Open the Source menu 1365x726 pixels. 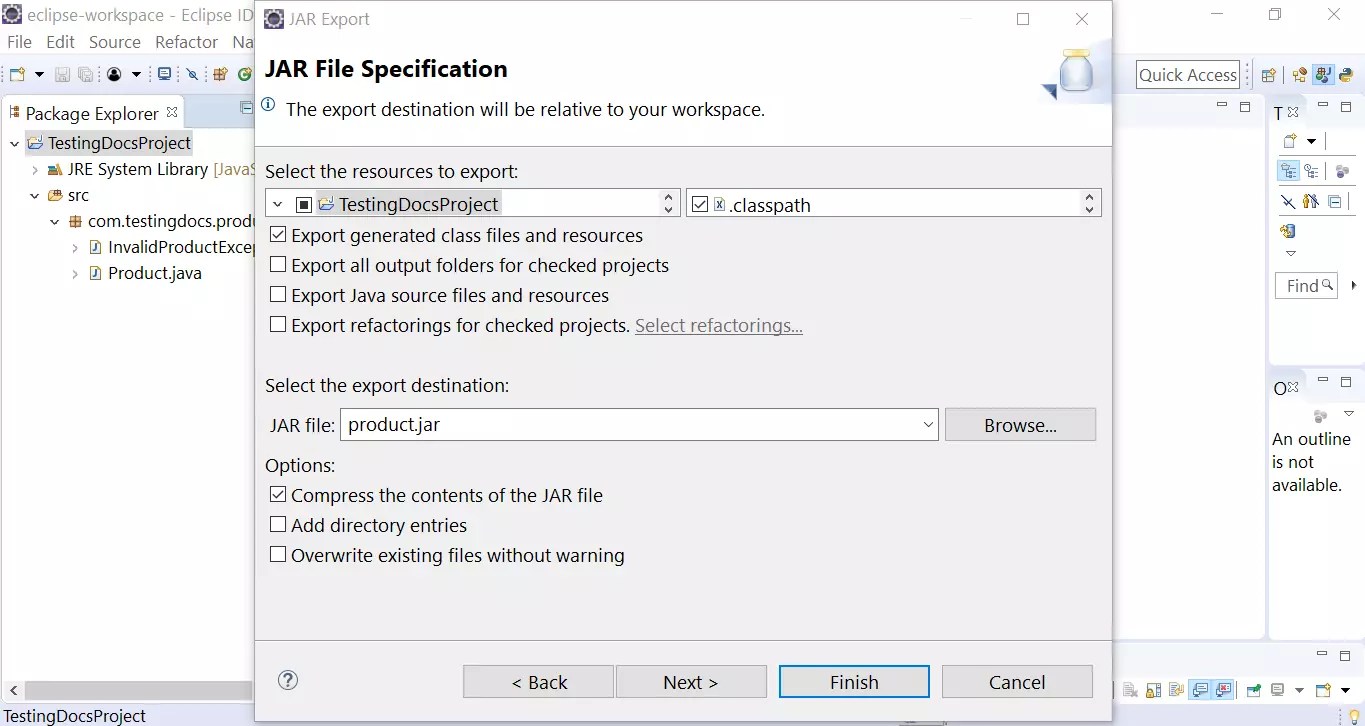point(114,42)
